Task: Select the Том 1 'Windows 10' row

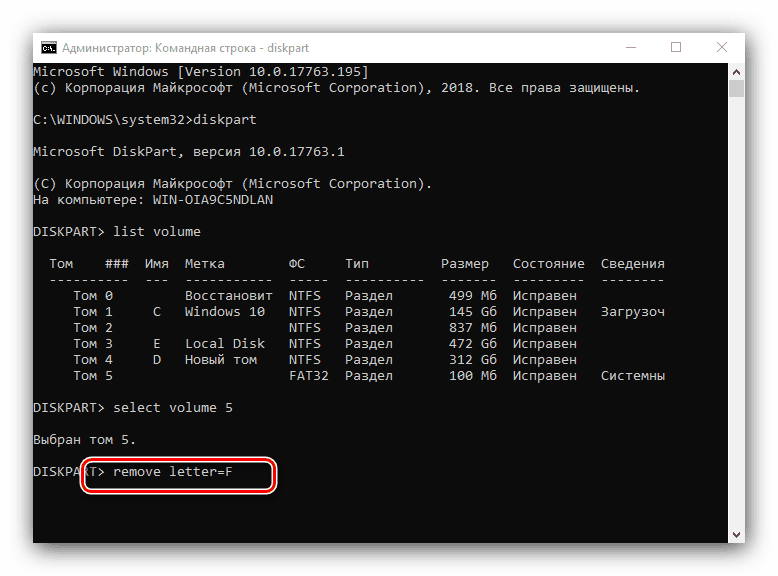Action: pos(224,312)
